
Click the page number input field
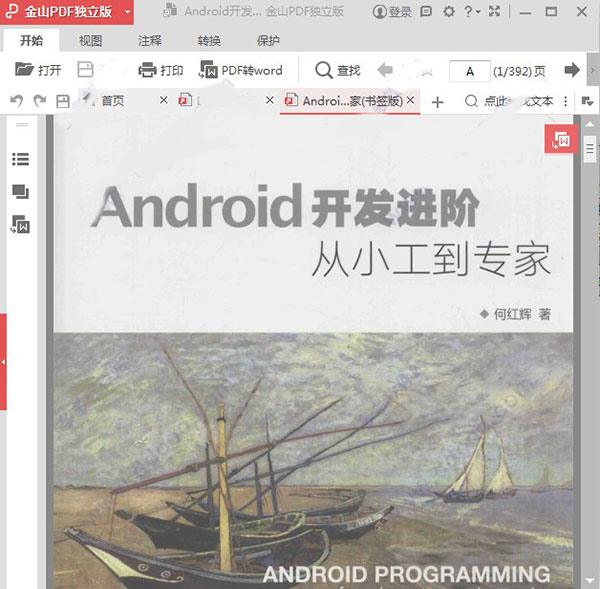click(469, 71)
